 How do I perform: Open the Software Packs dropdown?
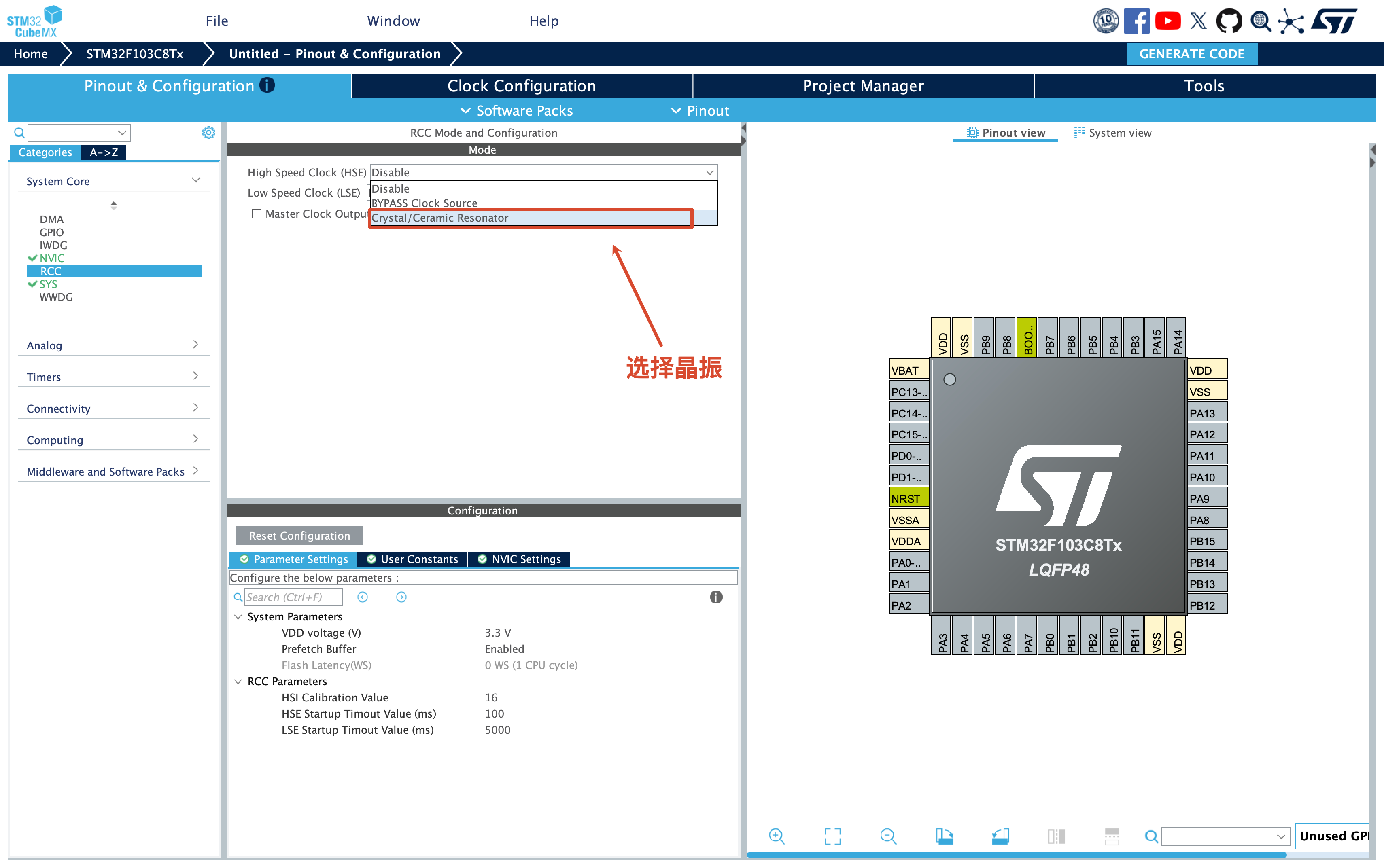(x=516, y=110)
